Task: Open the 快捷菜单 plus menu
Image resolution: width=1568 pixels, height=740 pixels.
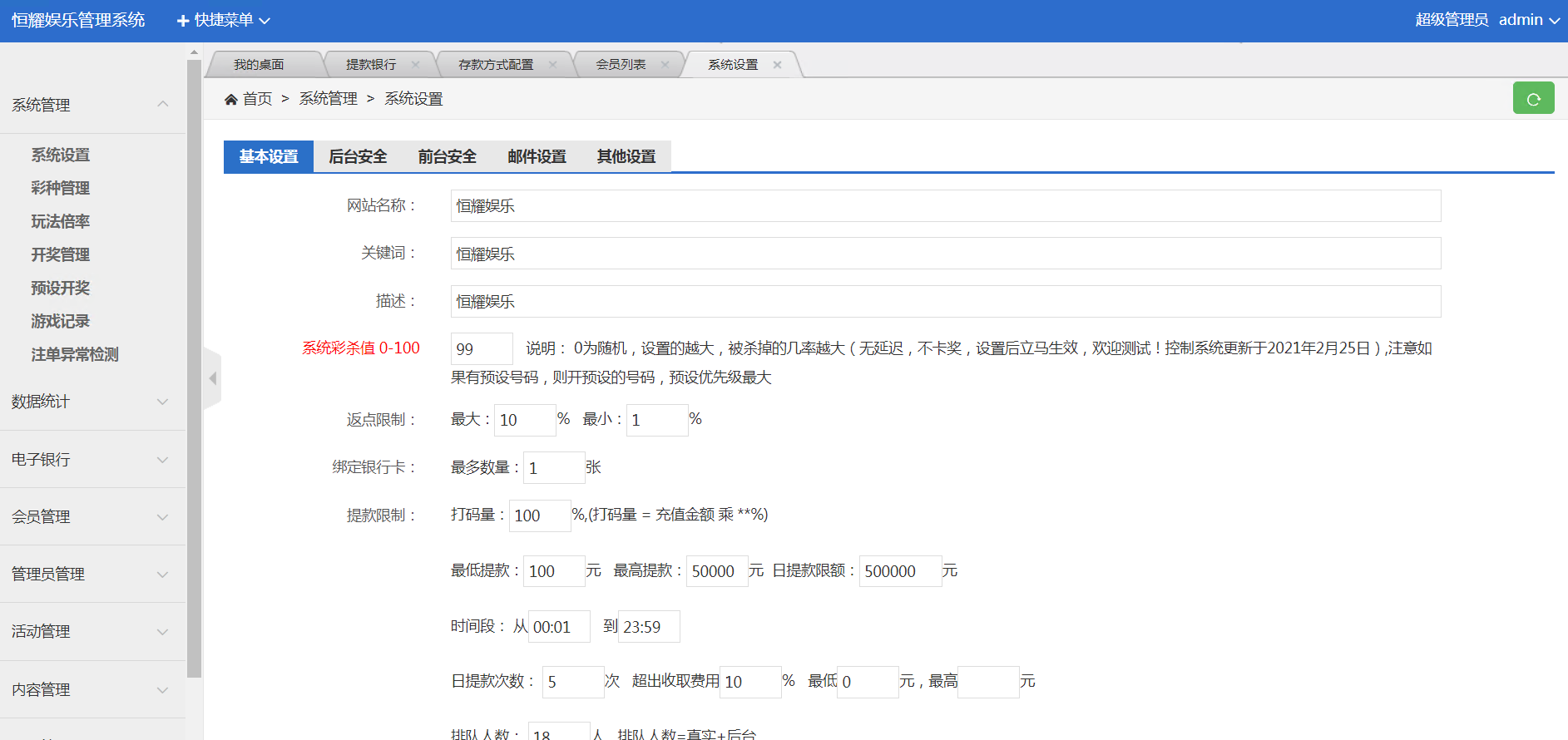Action: coord(223,20)
